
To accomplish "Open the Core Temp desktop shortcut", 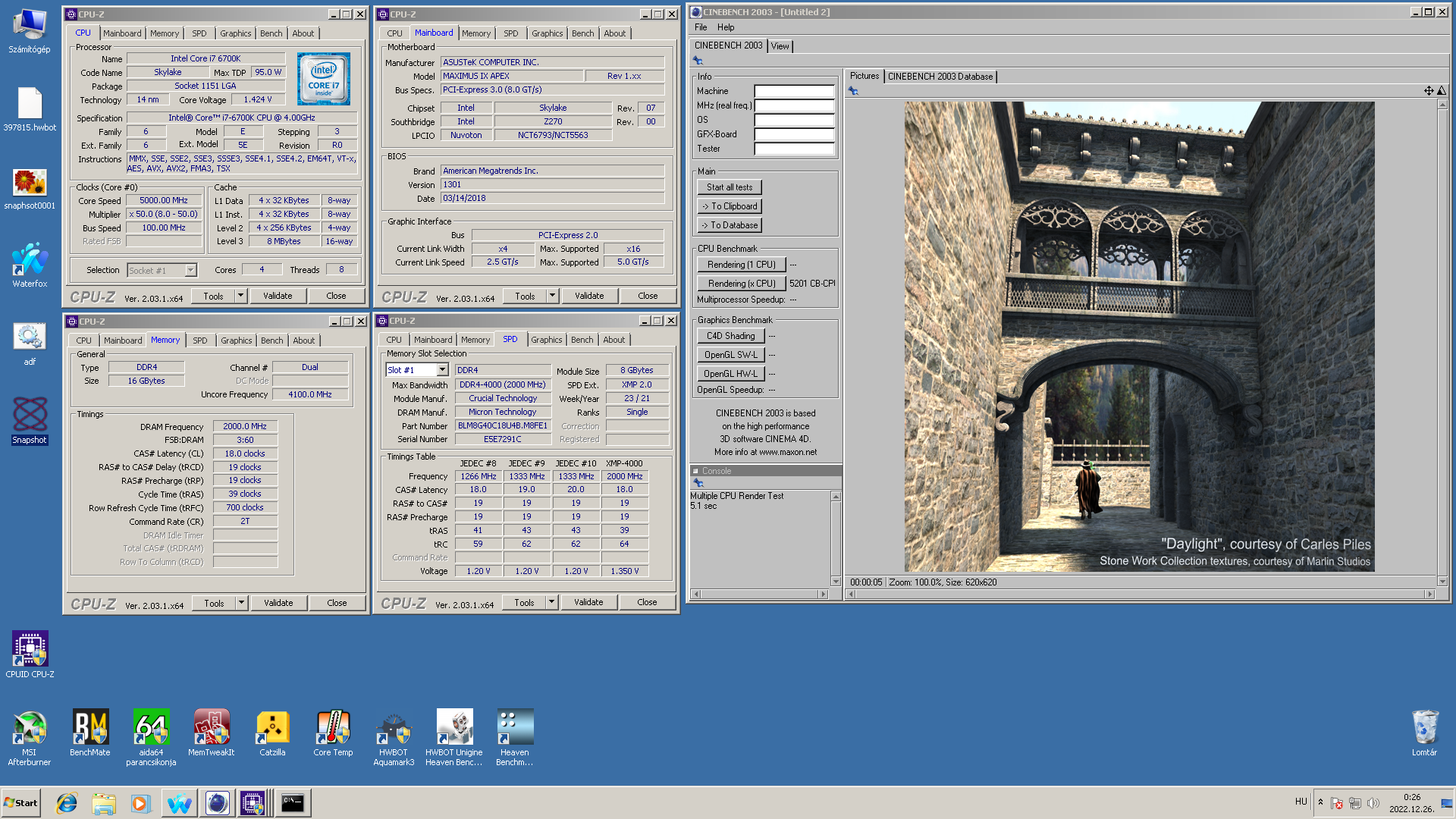I will (333, 733).
